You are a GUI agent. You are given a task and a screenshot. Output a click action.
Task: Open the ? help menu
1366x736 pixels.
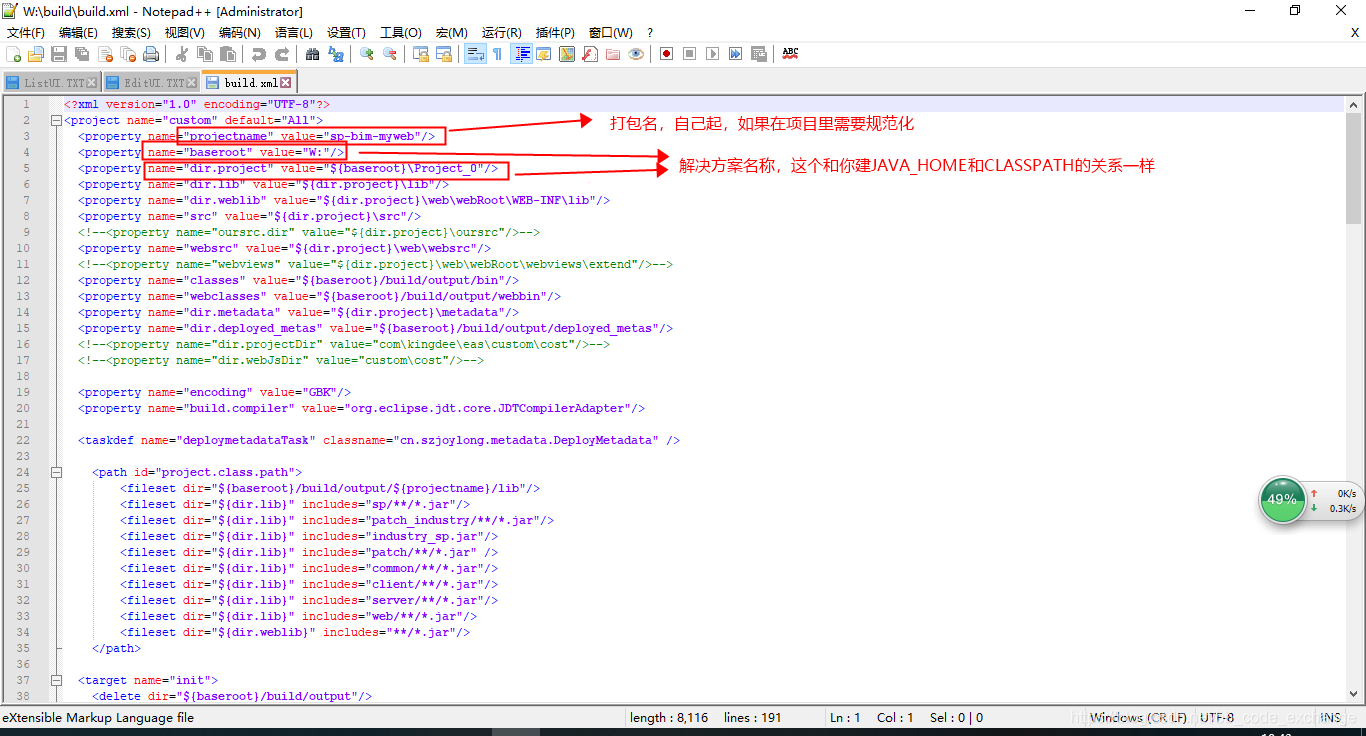click(x=650, y=33)
